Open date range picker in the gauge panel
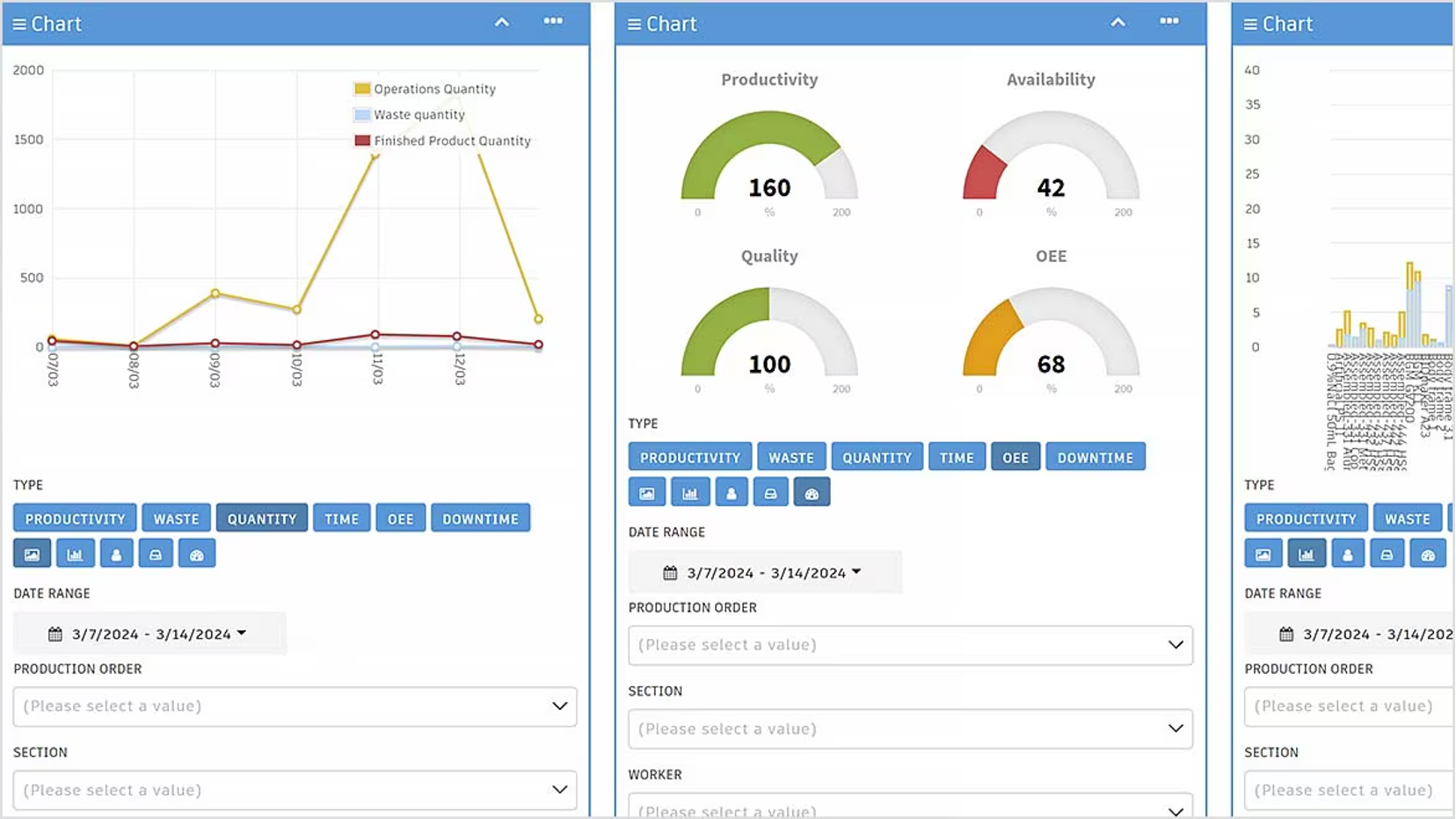This screenshot has height=819, width=1456. tap(765, 572)
